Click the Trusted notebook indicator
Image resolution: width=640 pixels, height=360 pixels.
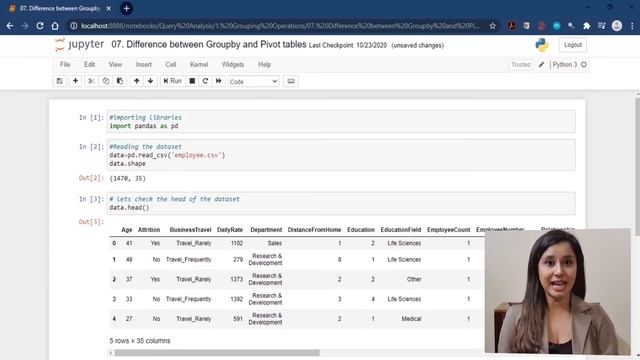(x=521, y=65)
